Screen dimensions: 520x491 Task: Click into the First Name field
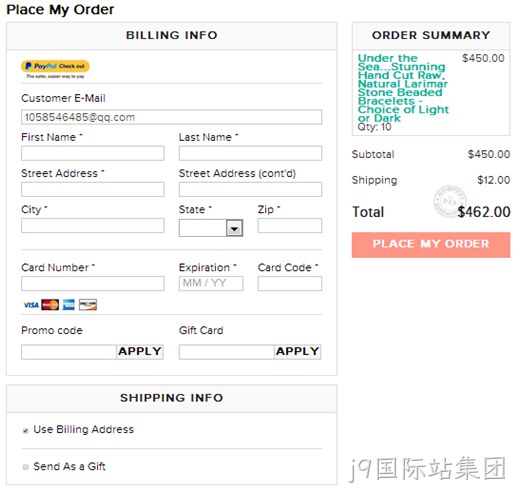pyautogui.click(x=93, y=153)
